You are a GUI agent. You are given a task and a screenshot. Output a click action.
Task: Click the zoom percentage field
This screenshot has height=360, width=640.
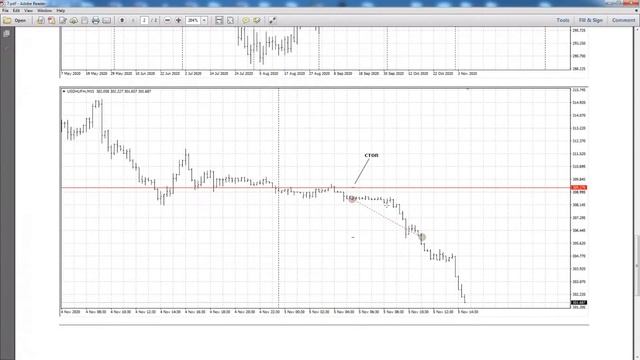193,20
